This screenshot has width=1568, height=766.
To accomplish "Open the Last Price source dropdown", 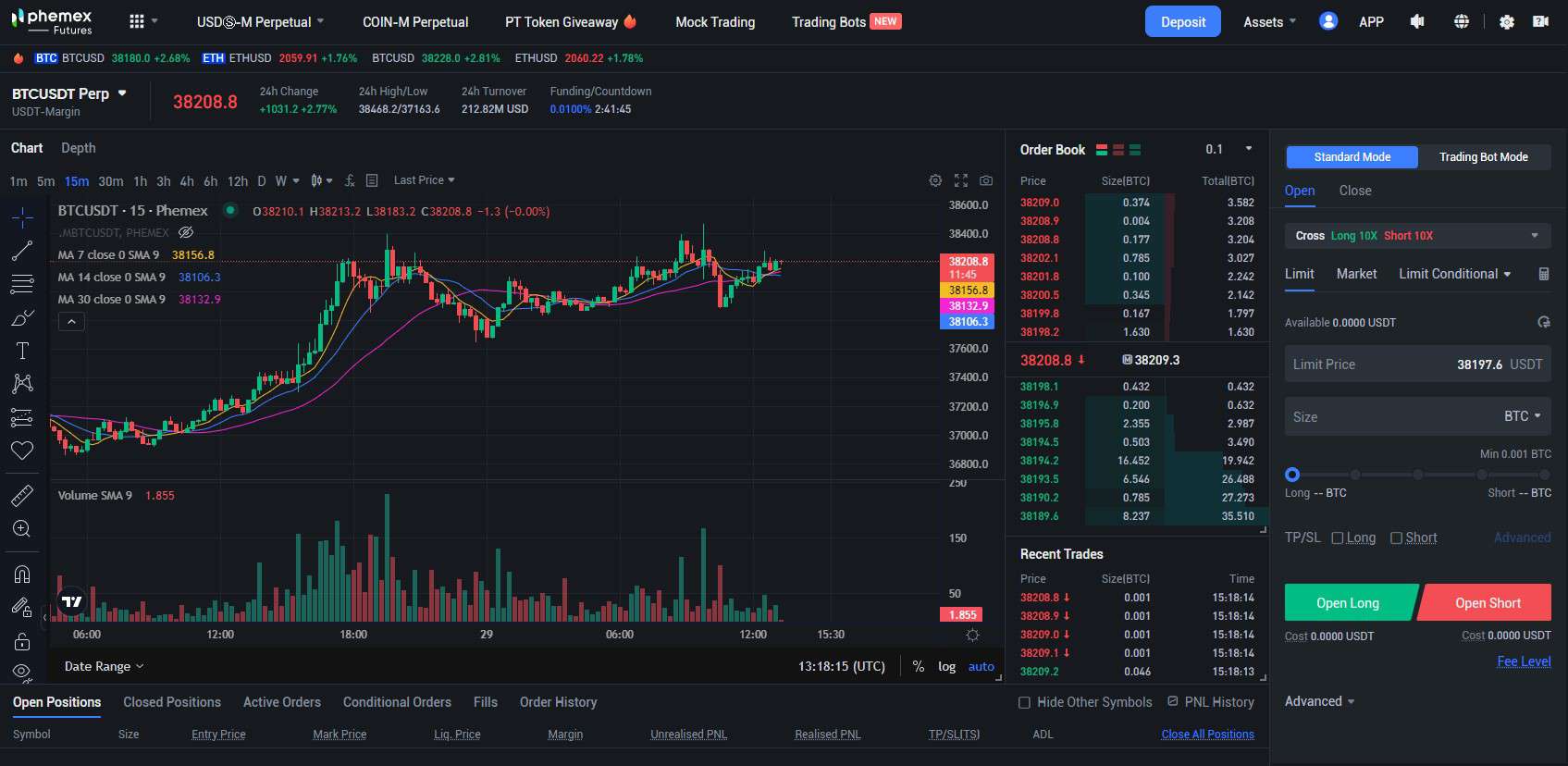I will click(424, 180).
